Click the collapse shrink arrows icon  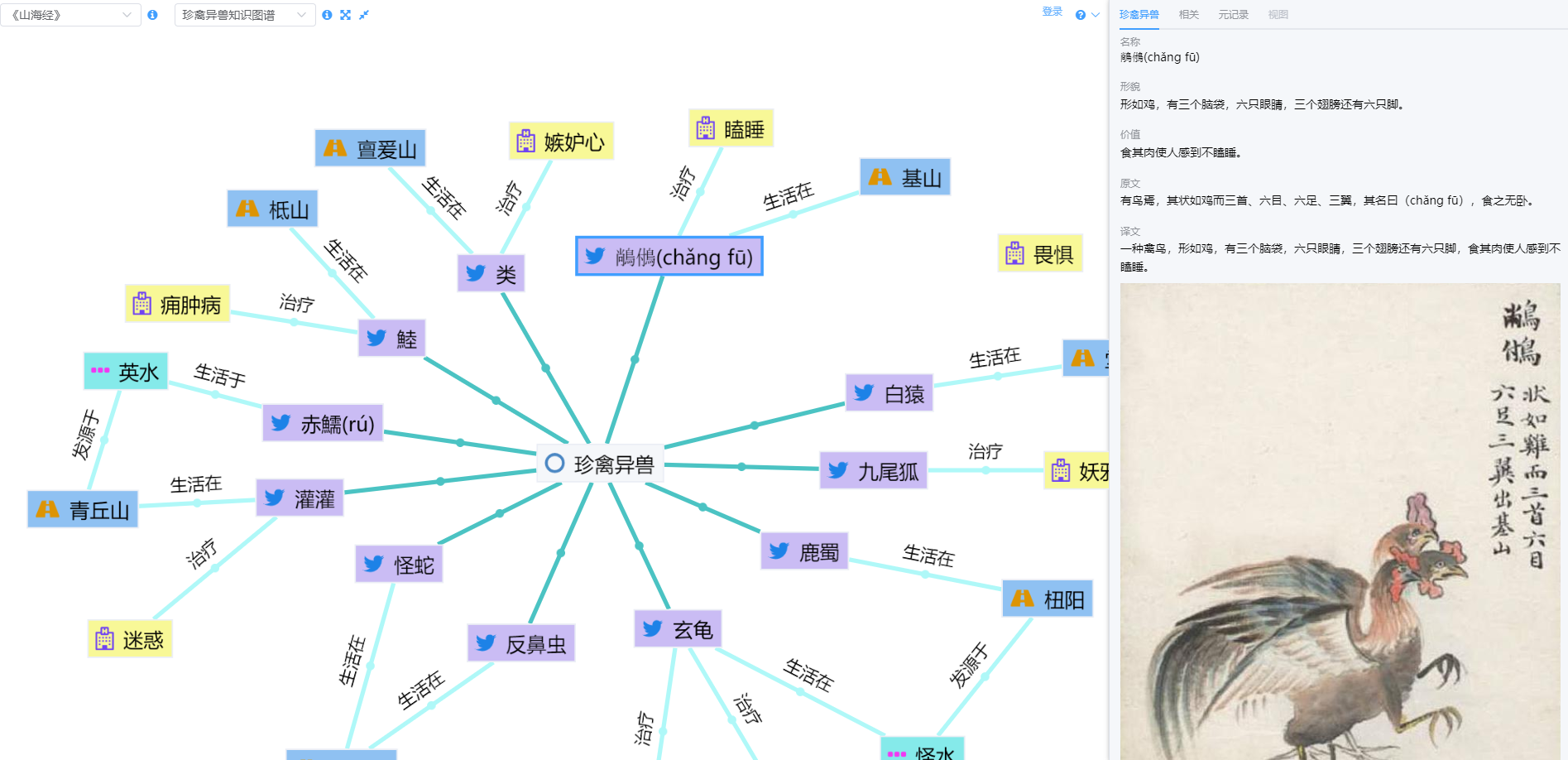(363, 15)
